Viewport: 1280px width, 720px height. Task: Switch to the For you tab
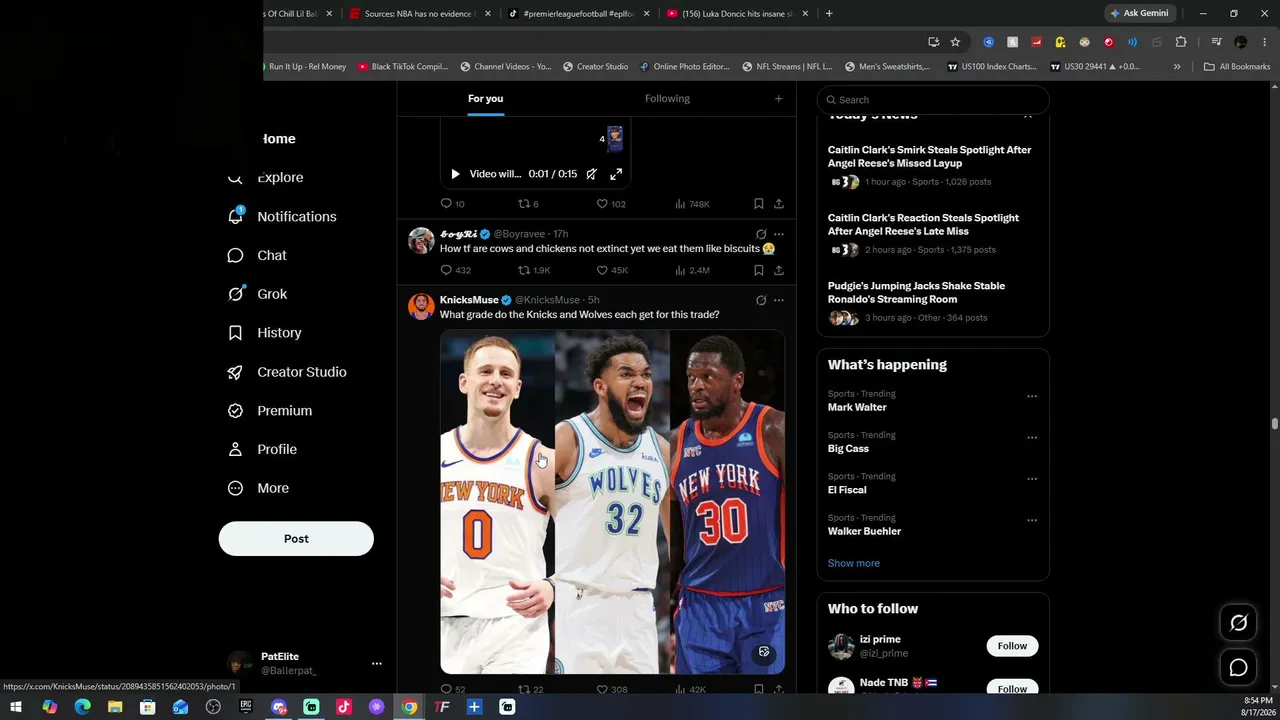pos(485,99)
